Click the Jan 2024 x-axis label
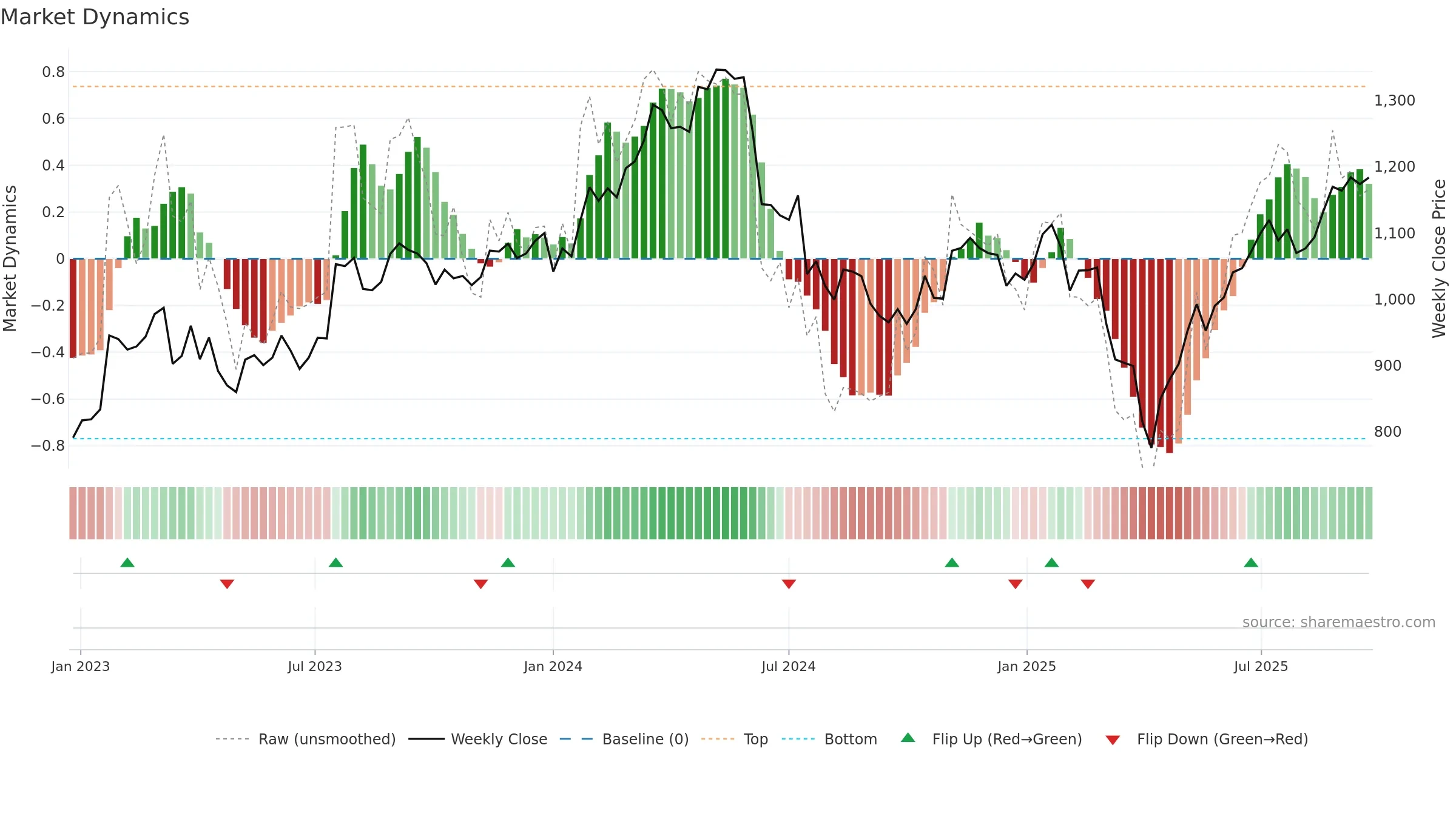The width and height of the screenshot is (1456, 819). coord(553,666)
